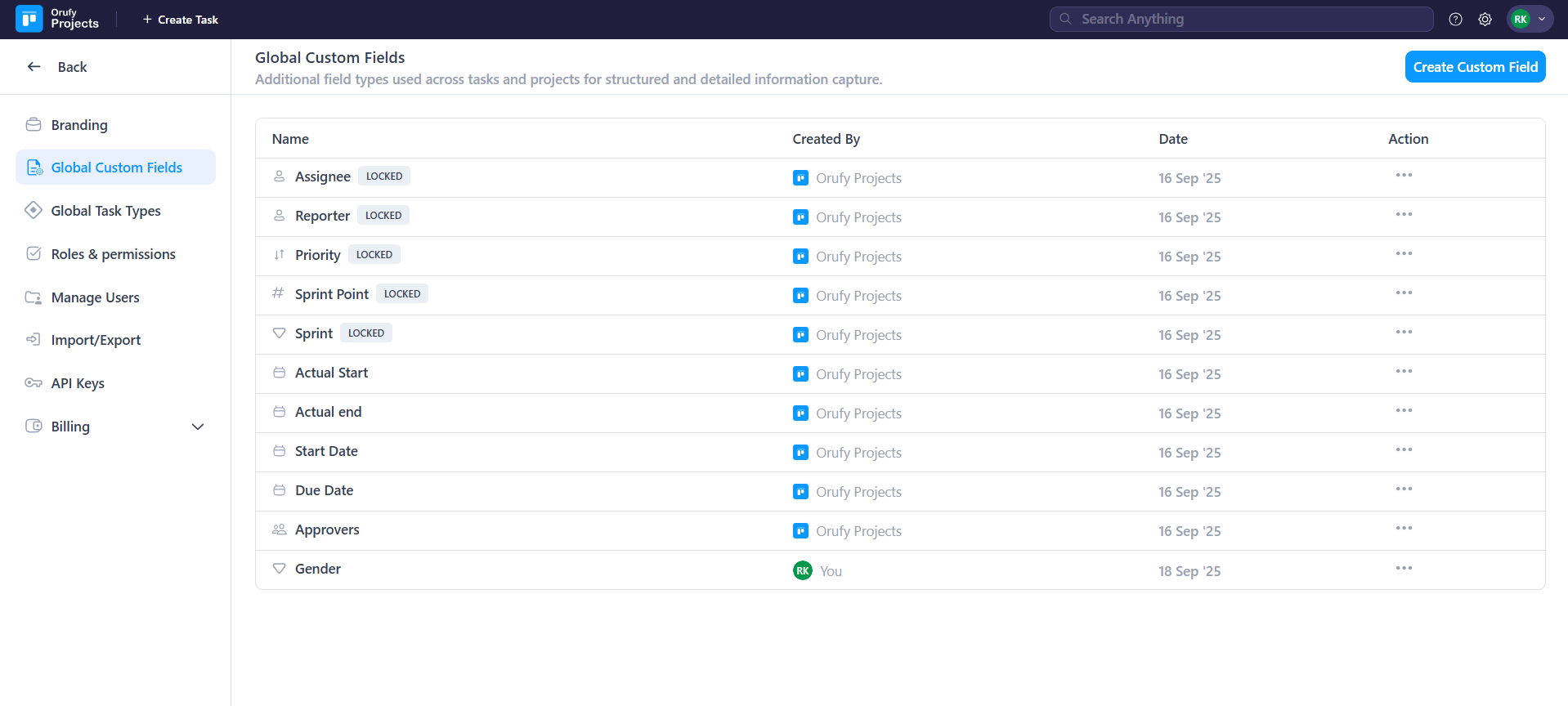This screenshot has height=706, width=1568.
Task: Open the RK user profile dropdown
Action: [1530, 20]
